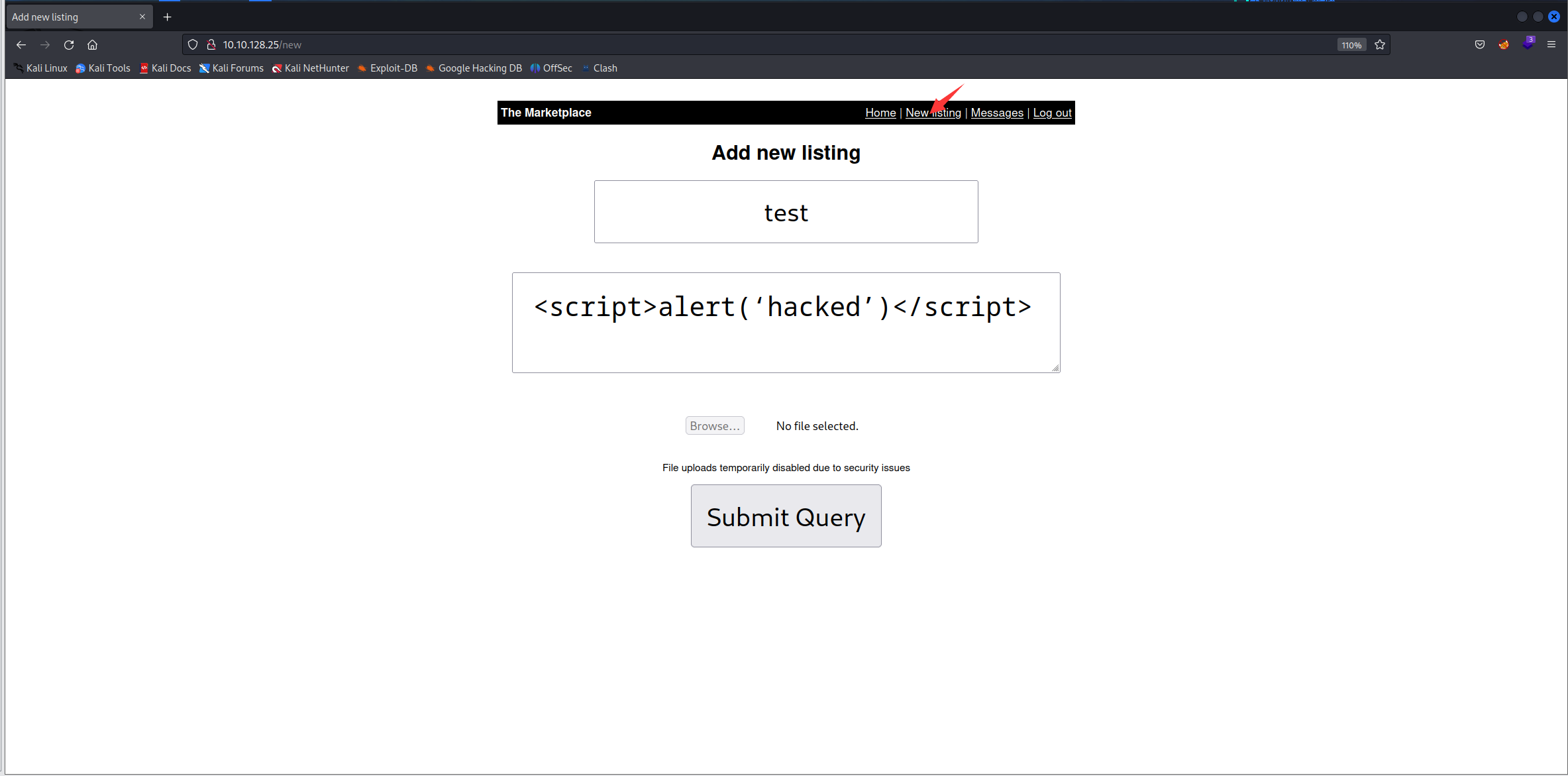Reload the current page
This screenshot has width=1568, height=776.
(x=69, y=45)
